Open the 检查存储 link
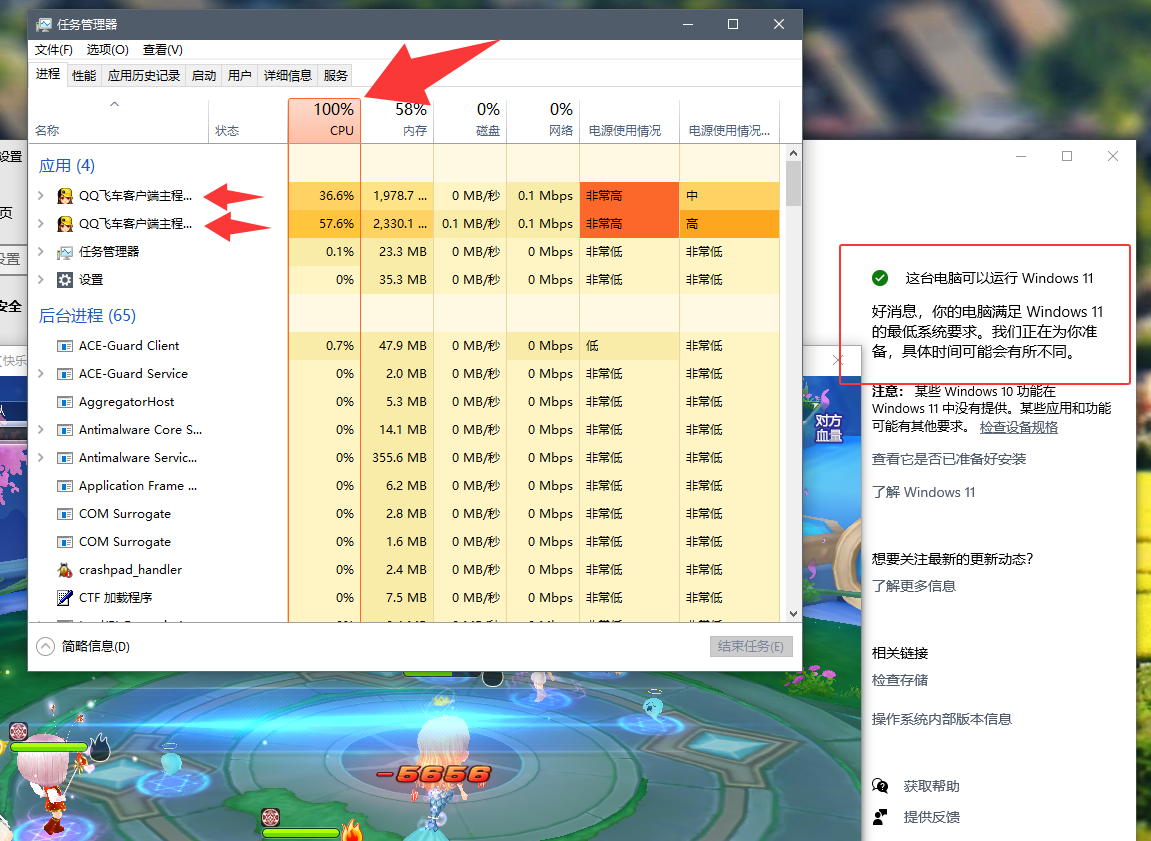 coord(900,680)
